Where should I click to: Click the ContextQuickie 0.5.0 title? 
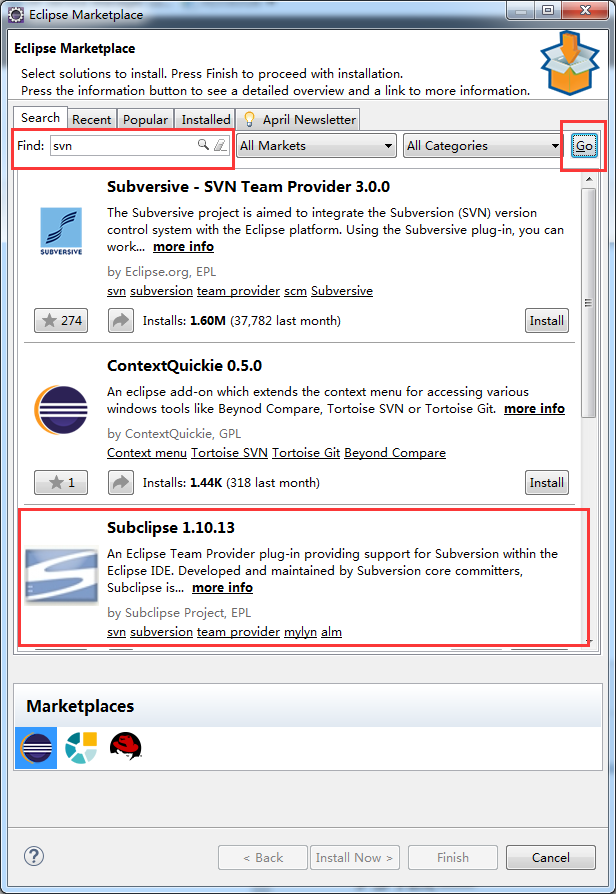tap(184, 365)
